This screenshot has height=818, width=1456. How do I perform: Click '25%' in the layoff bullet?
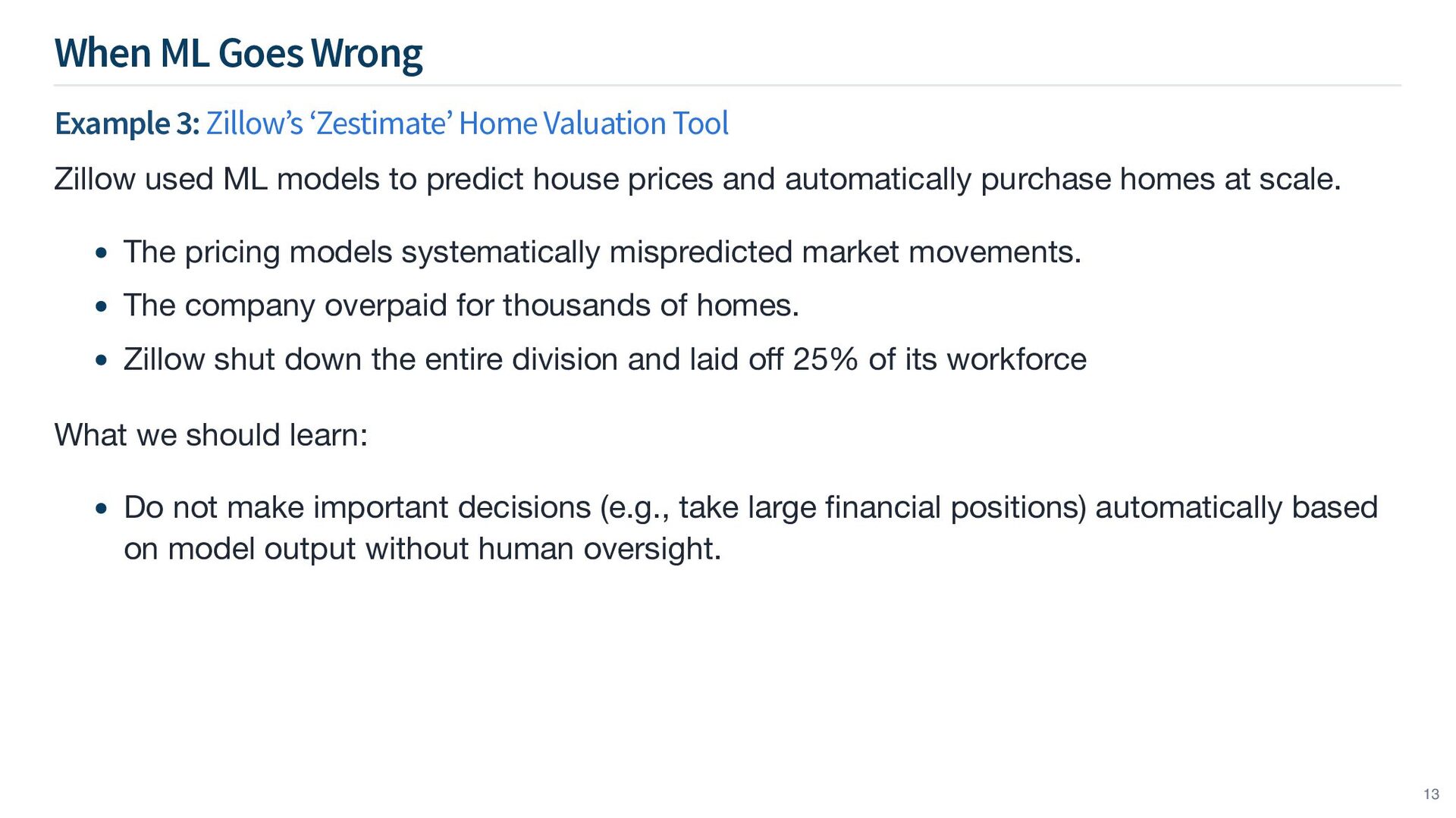click(x=825, y=359)
